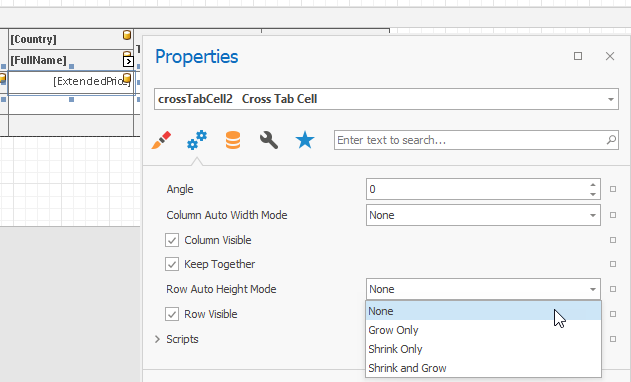
Task: Open the crossTabCell2 component selector dropdown
Action: [x=611, y=99]
